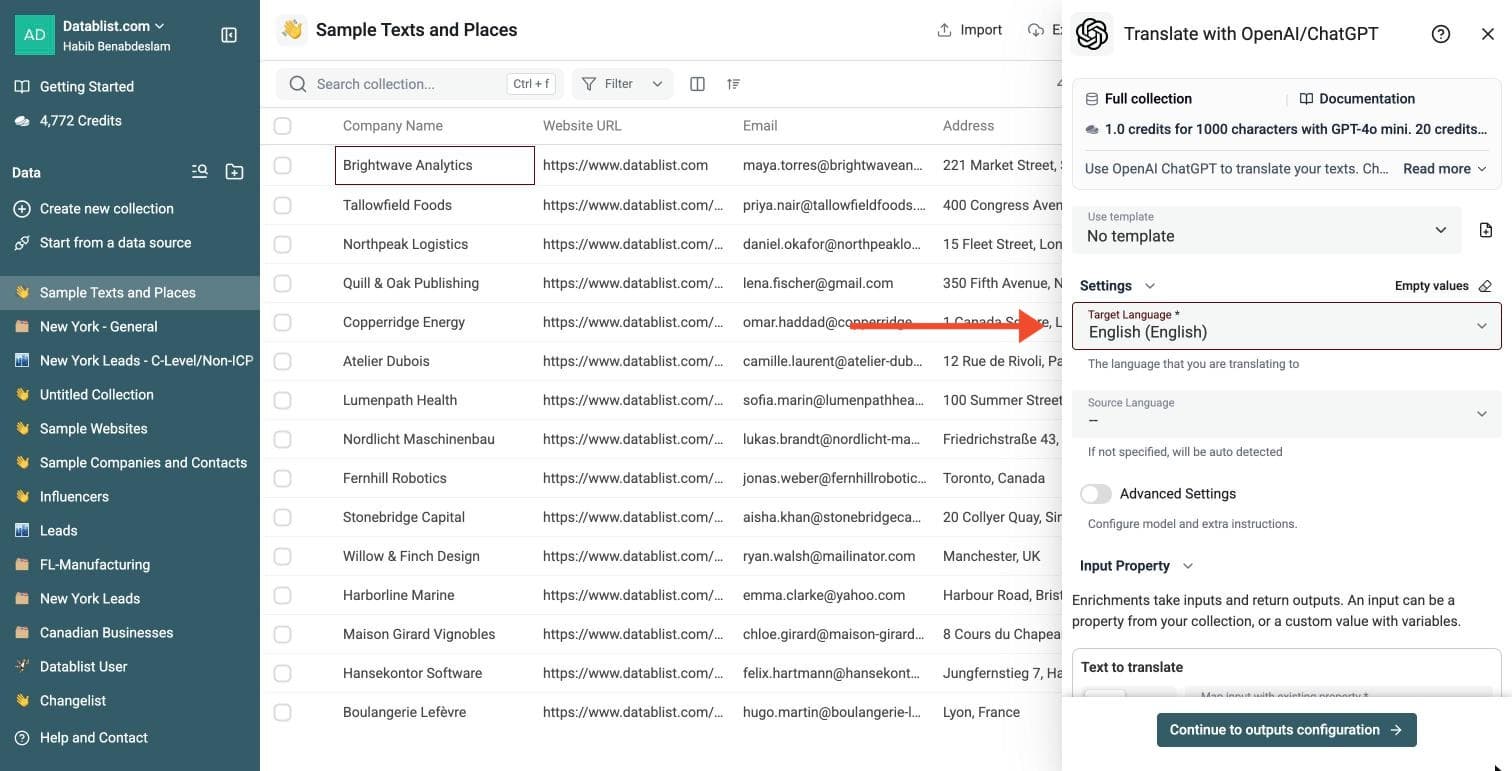Check the Brightwave Analytics row checkbox
This screenshot has width=1512, height=771.
point(283,165)
